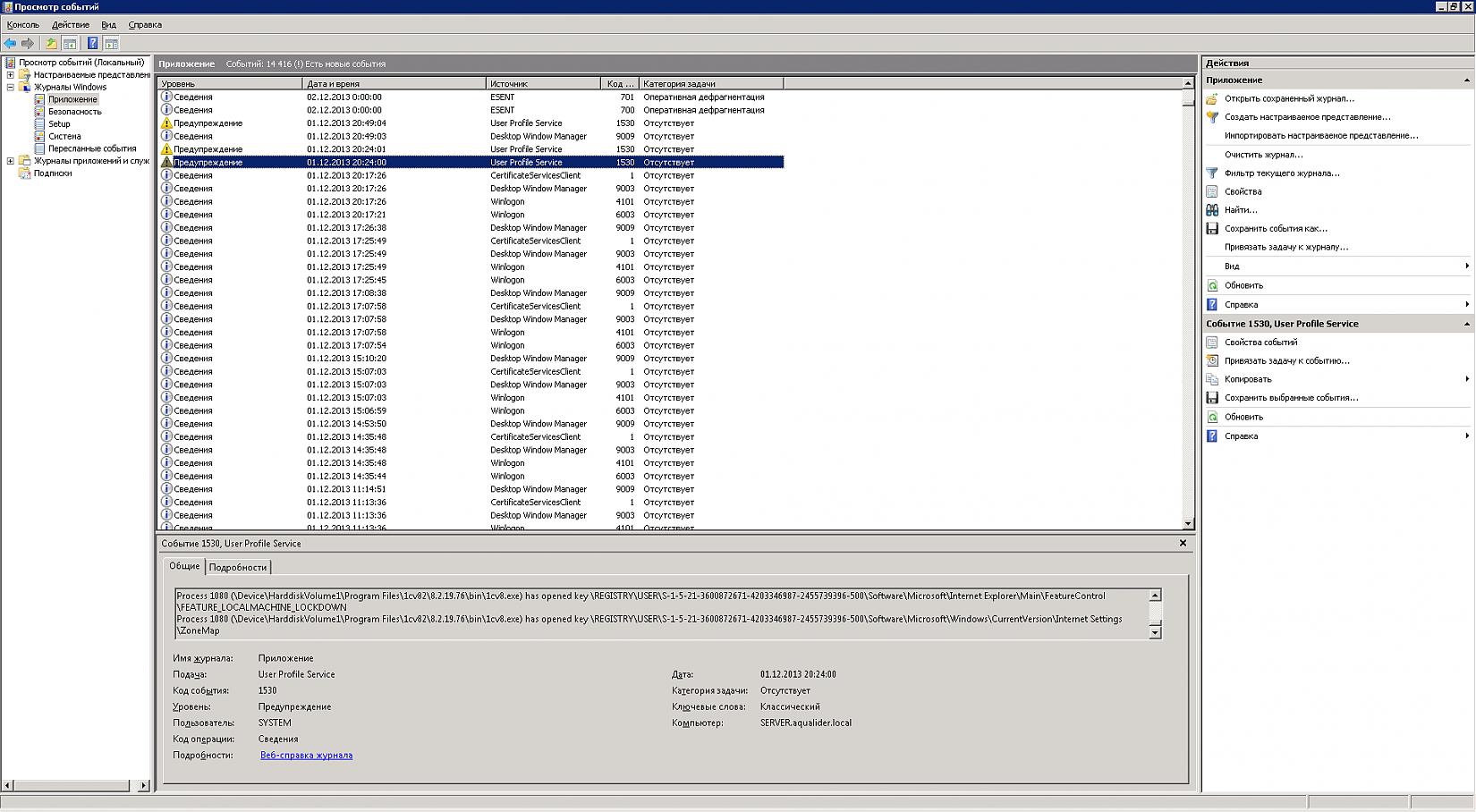
Task: Click the Свойства событий icon
Action: click(1212, 343)
